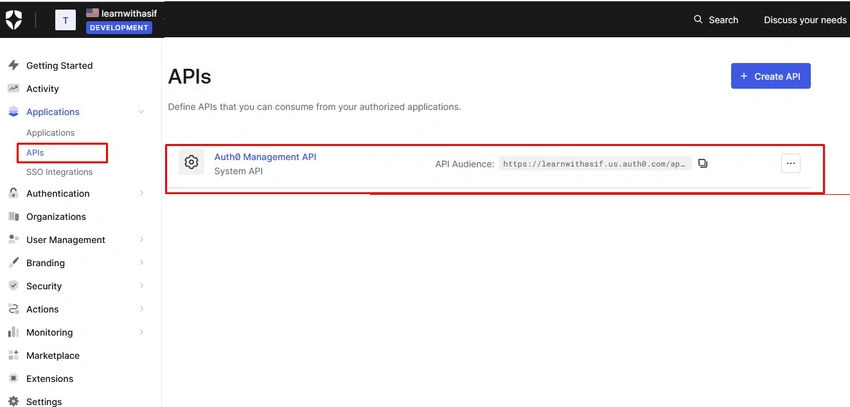Image resolution: width=850 pixels, height=407 pixels.
Task: Collapse the Applications section chevron
Action: (x=141, y=112)
